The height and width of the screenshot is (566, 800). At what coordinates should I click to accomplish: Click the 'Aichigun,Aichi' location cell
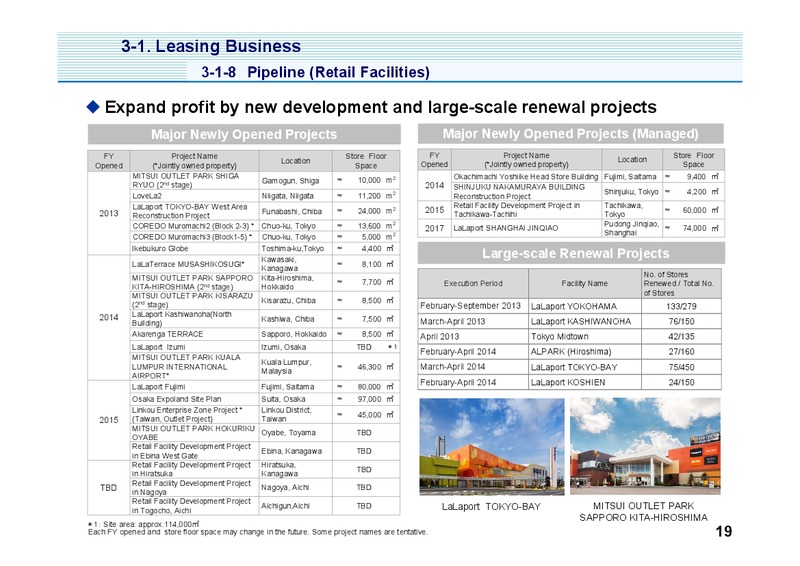pos(295,506)
